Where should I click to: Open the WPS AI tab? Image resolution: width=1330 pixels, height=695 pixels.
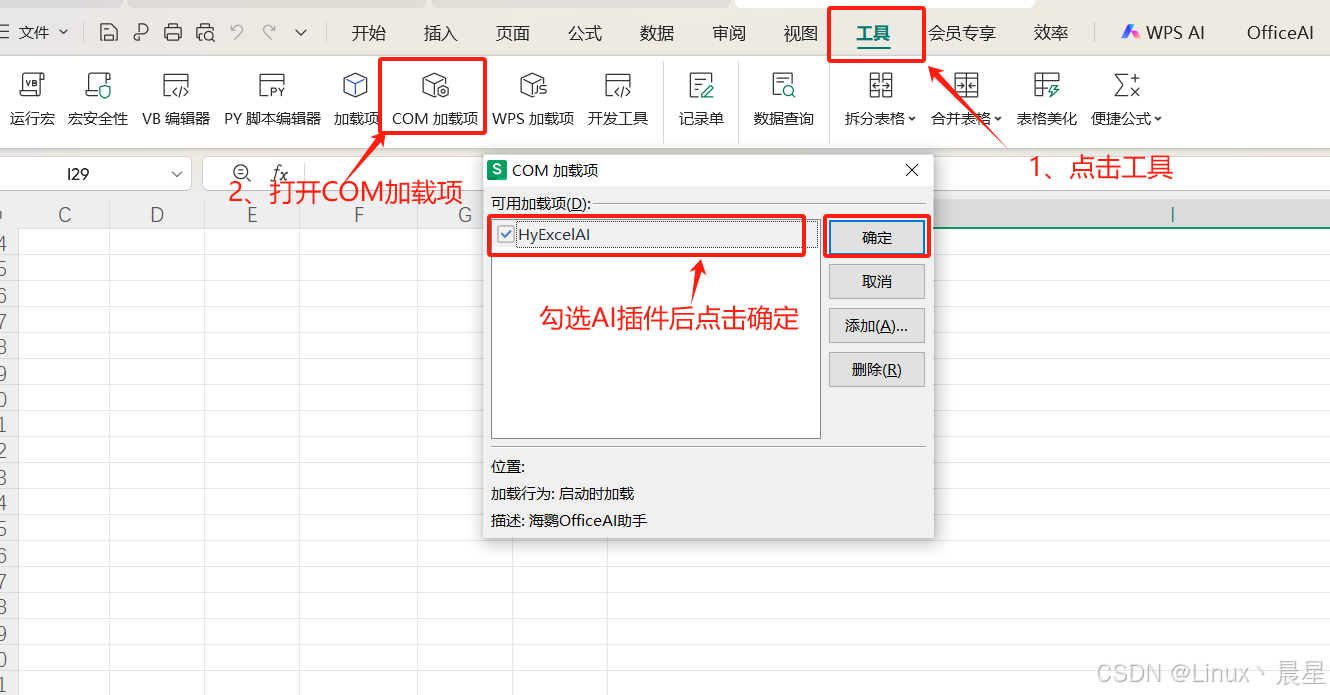(x=1163, y=33)
